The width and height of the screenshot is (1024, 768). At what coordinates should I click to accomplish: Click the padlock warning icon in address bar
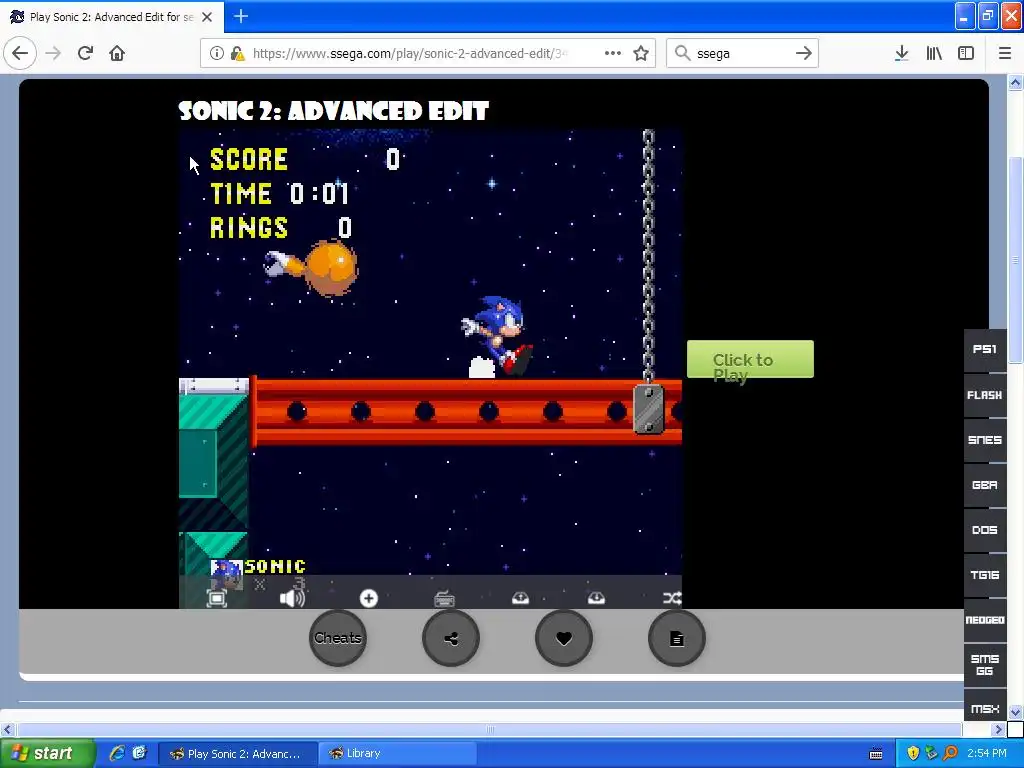tap(238, 53)
